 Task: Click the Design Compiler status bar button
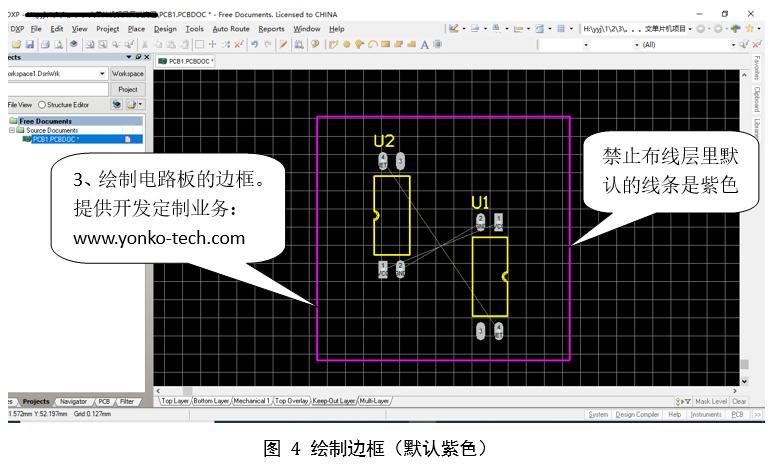[x=637, y=415]
